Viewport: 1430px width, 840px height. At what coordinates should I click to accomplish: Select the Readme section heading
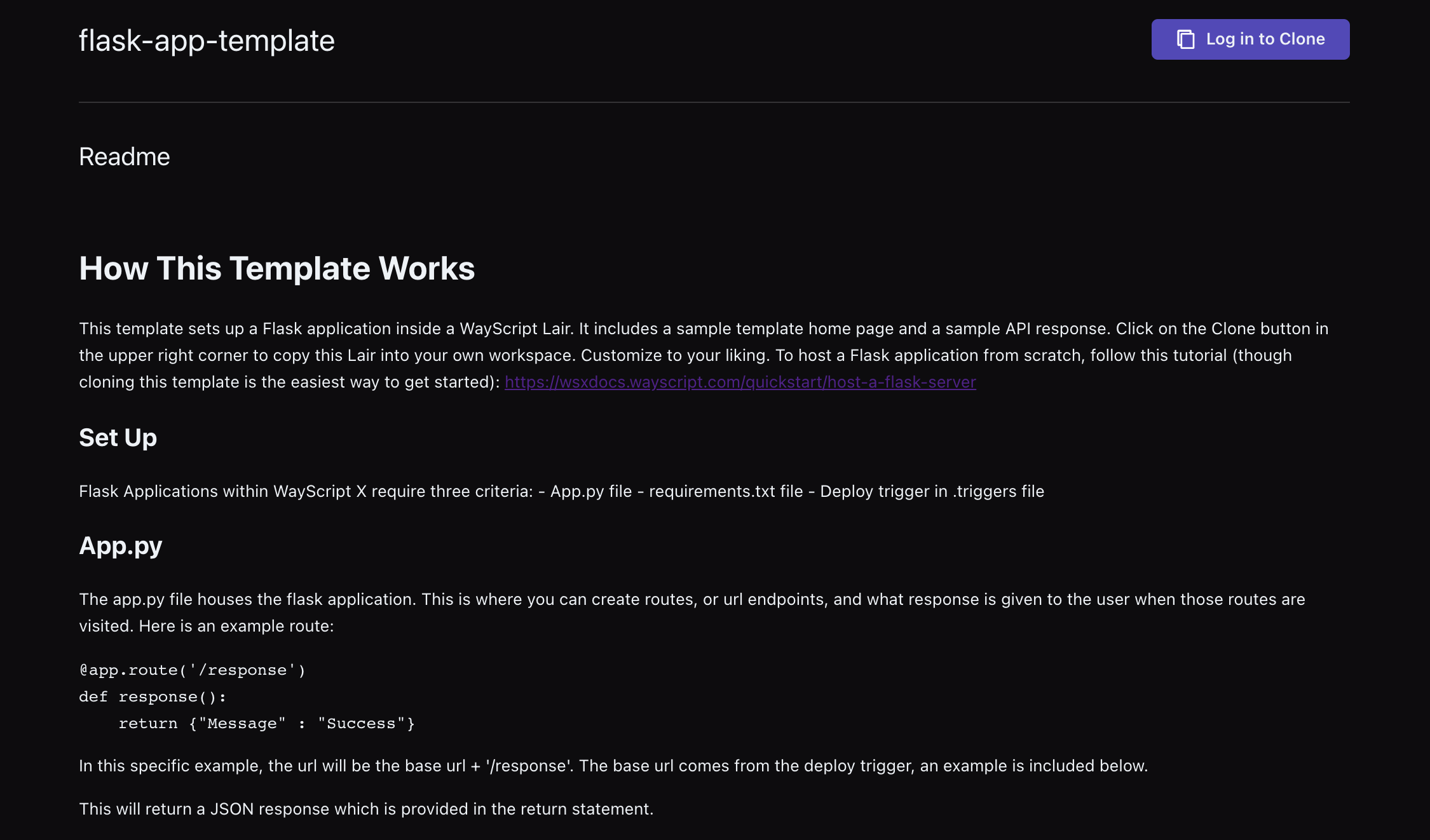click(x=125, y=157)
